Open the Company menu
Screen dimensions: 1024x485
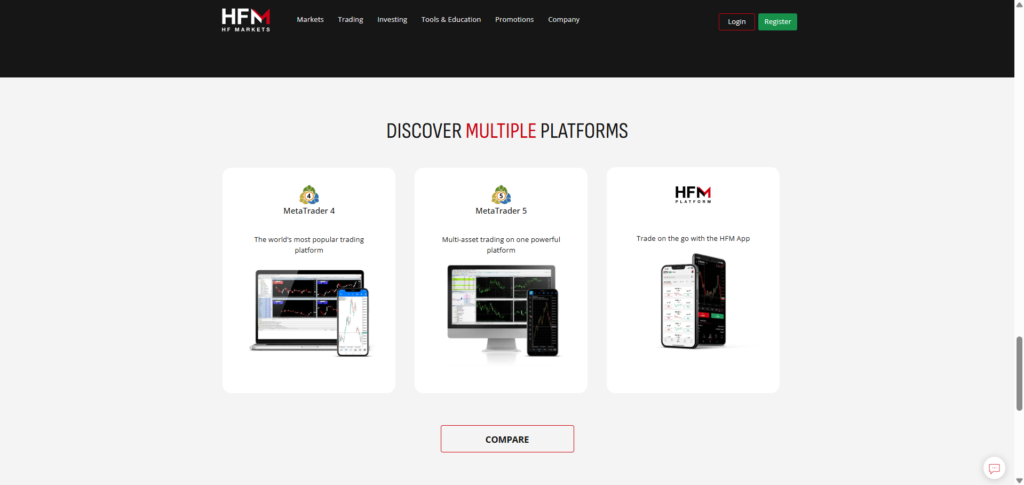pyautogui.click(x=563, y=20)
